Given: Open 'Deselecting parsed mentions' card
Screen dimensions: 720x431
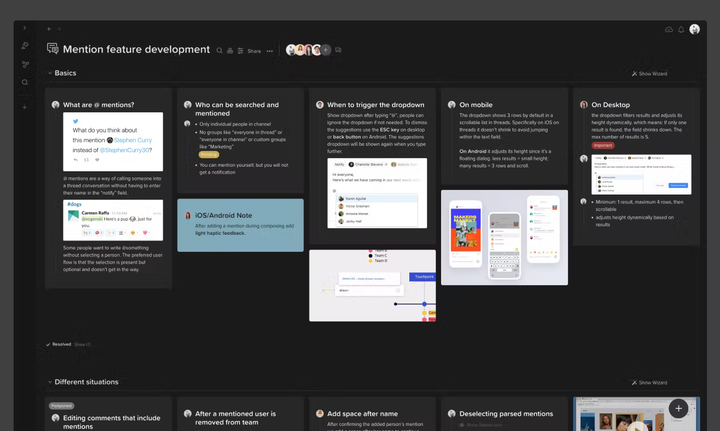Looking at the screenshot, I should coord(506,414).
